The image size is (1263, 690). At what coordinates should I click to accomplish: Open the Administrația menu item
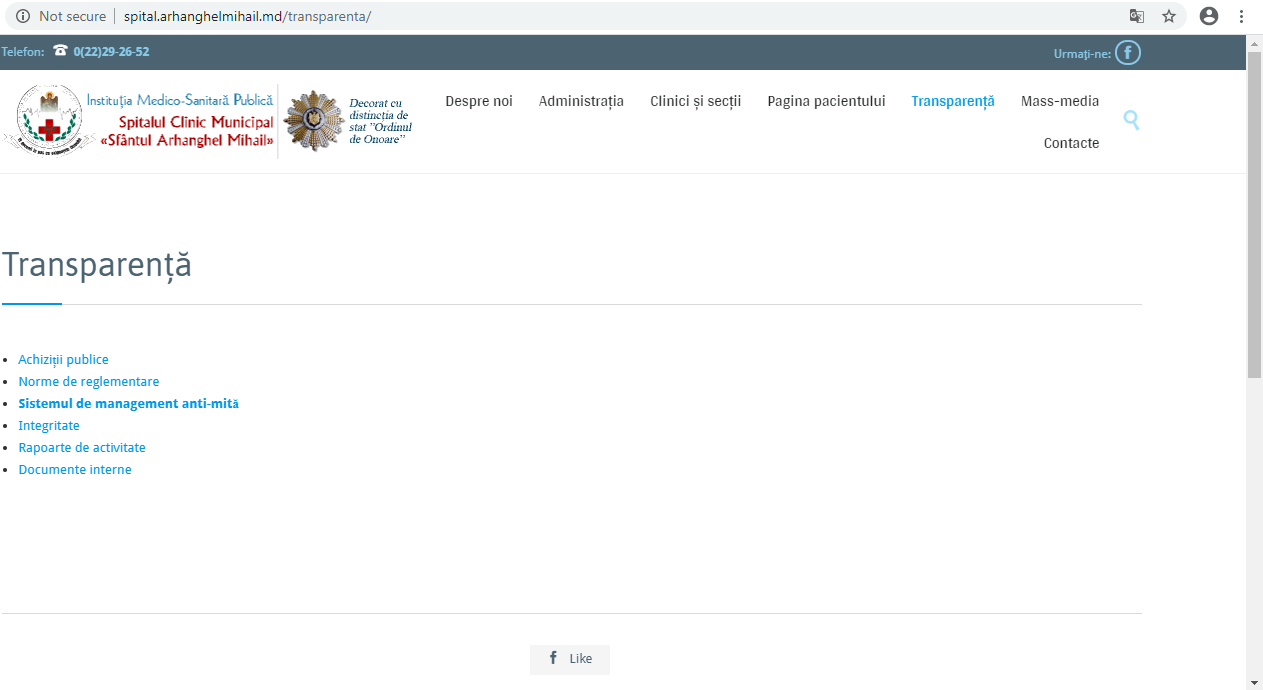pos(581,101)
